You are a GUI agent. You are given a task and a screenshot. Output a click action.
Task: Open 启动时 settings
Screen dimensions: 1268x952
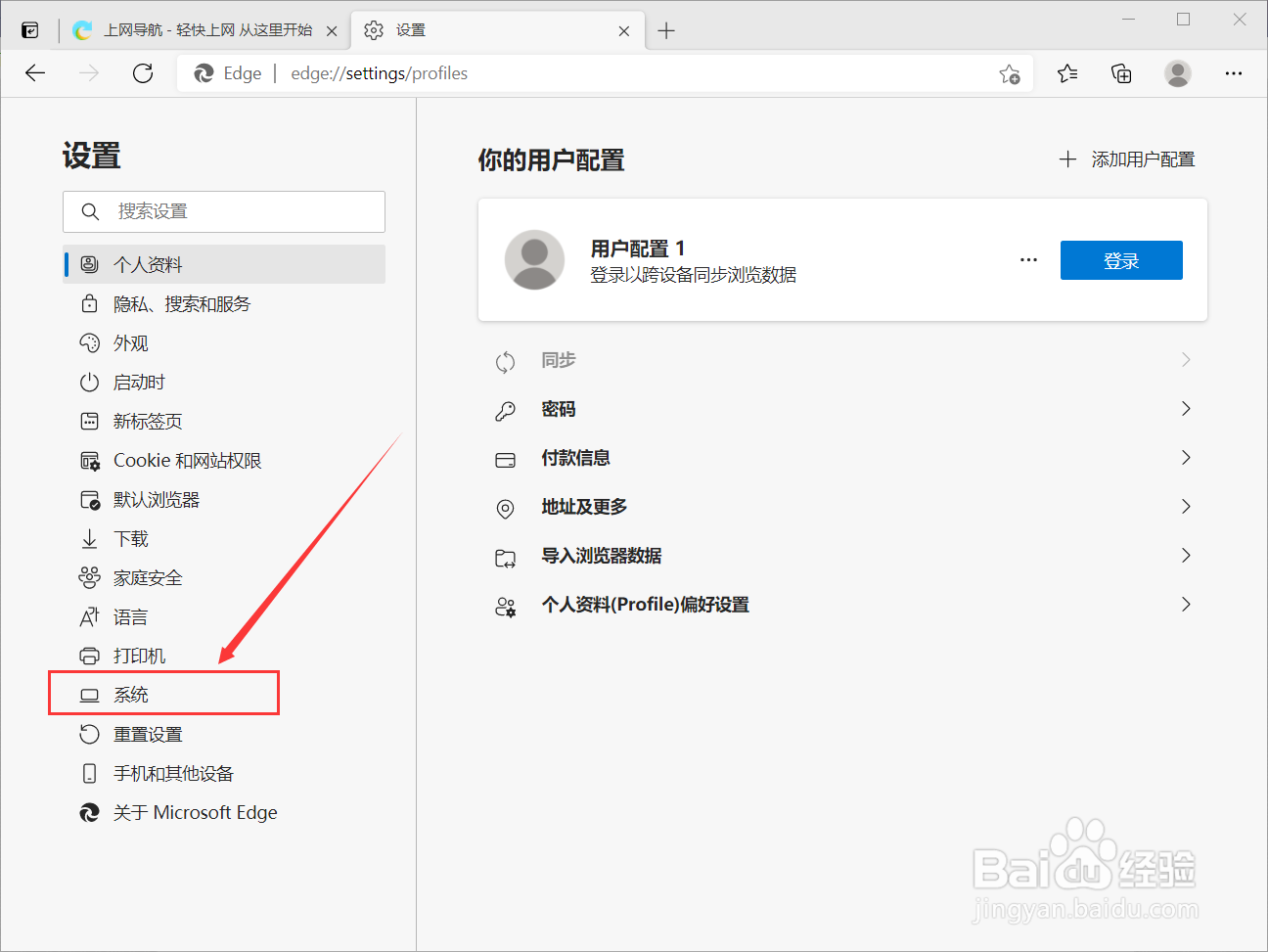224,382
